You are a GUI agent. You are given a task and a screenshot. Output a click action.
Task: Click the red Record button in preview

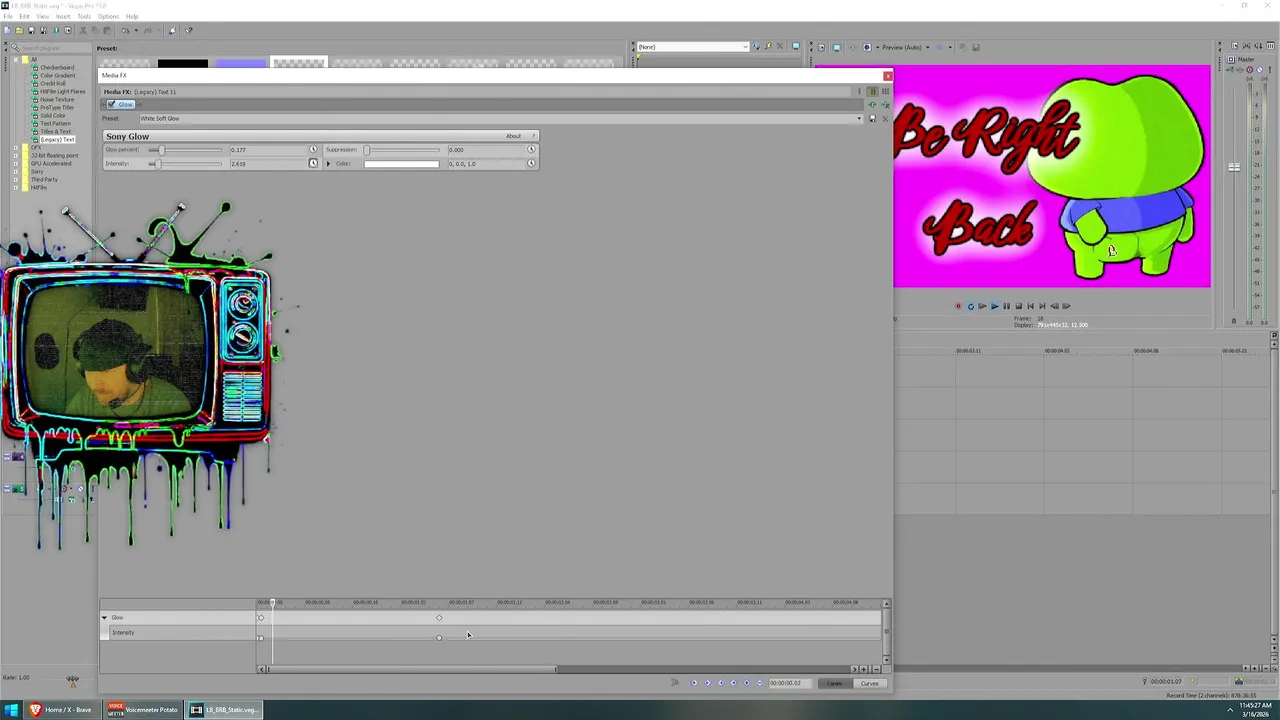pyautogui.click(x=958, y=306)
